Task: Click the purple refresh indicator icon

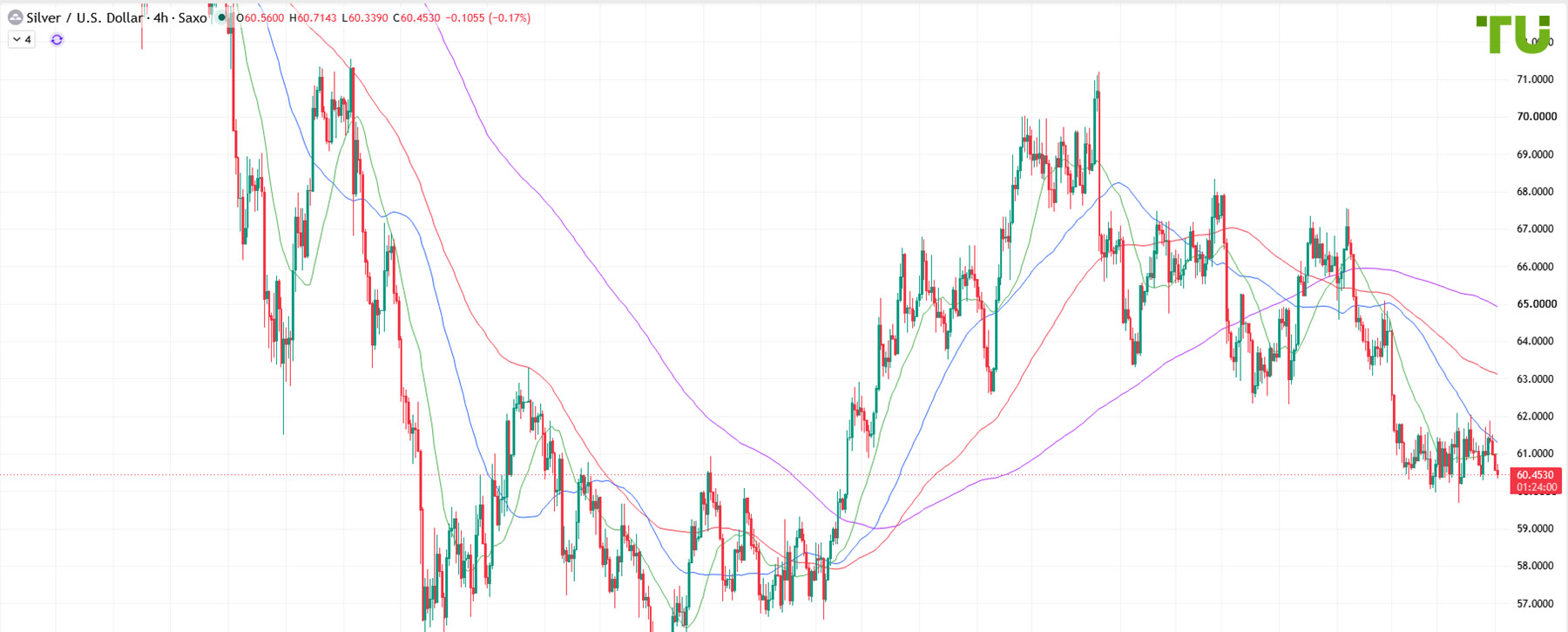Action: click(57, 39)
